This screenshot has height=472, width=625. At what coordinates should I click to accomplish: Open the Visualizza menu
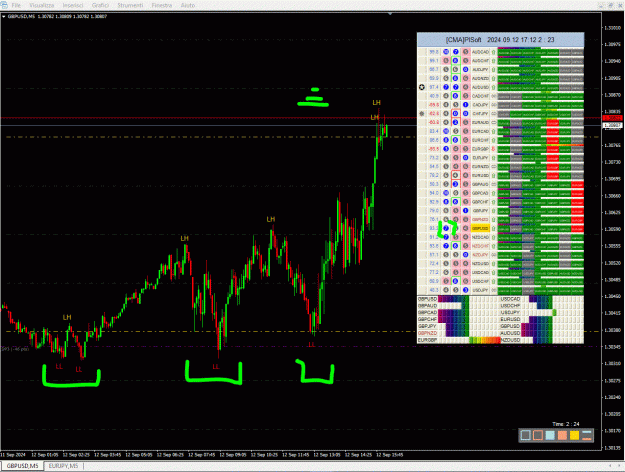click(41, 5)
